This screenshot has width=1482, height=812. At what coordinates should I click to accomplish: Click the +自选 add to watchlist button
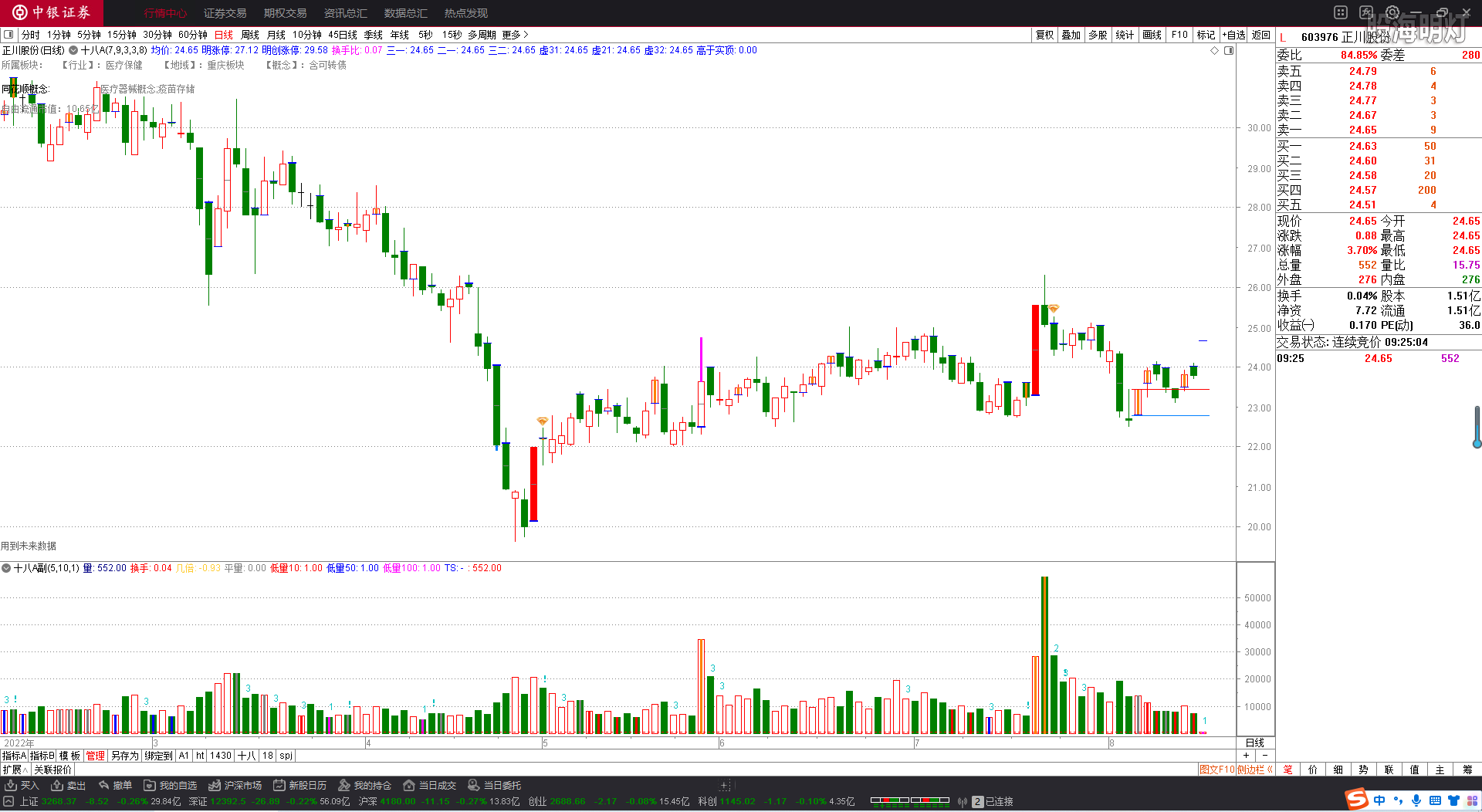tap(1234, 35)
